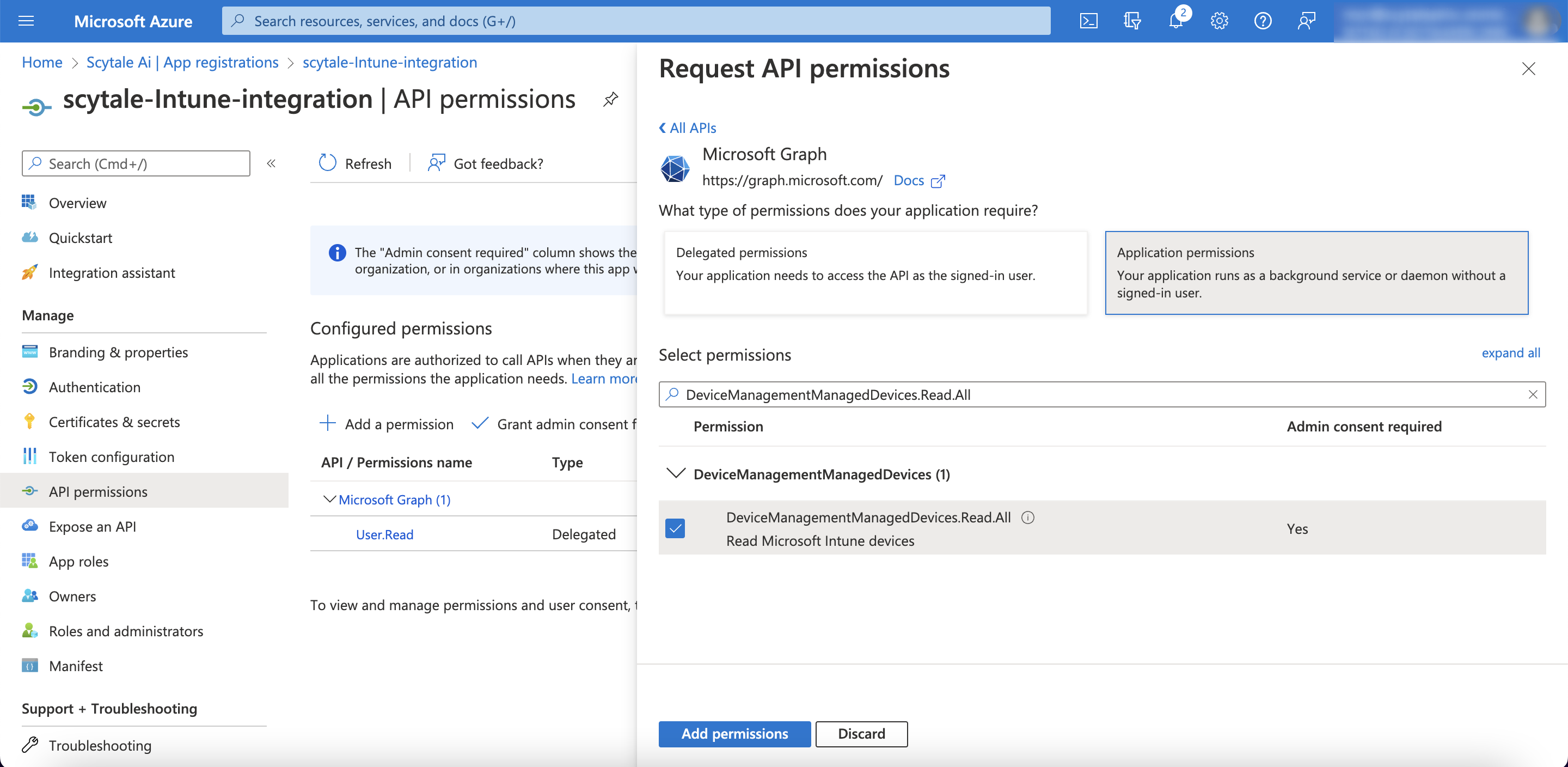
Task: Click the Admin consent required column header
Action: coord(1364,427)
